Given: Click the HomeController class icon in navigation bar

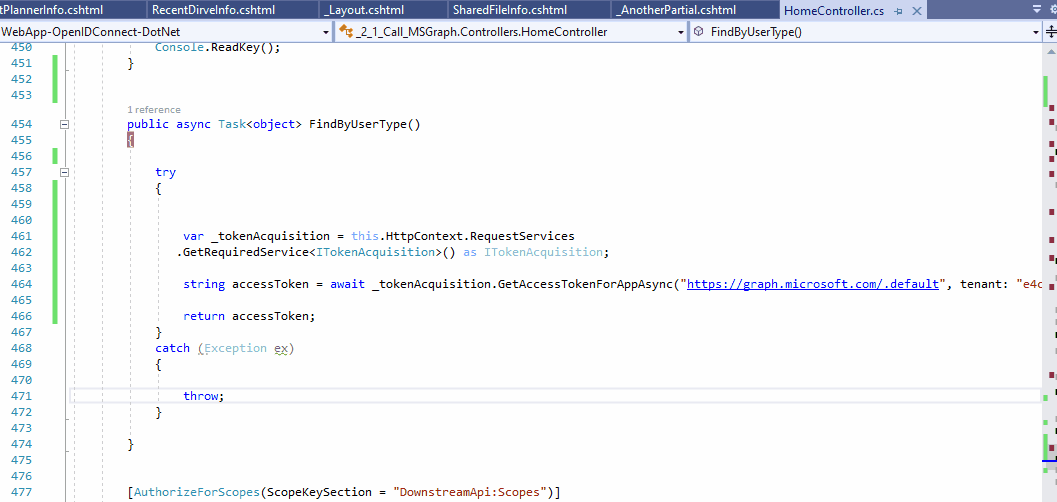Looking at the screenshot, I should [345, 31].
